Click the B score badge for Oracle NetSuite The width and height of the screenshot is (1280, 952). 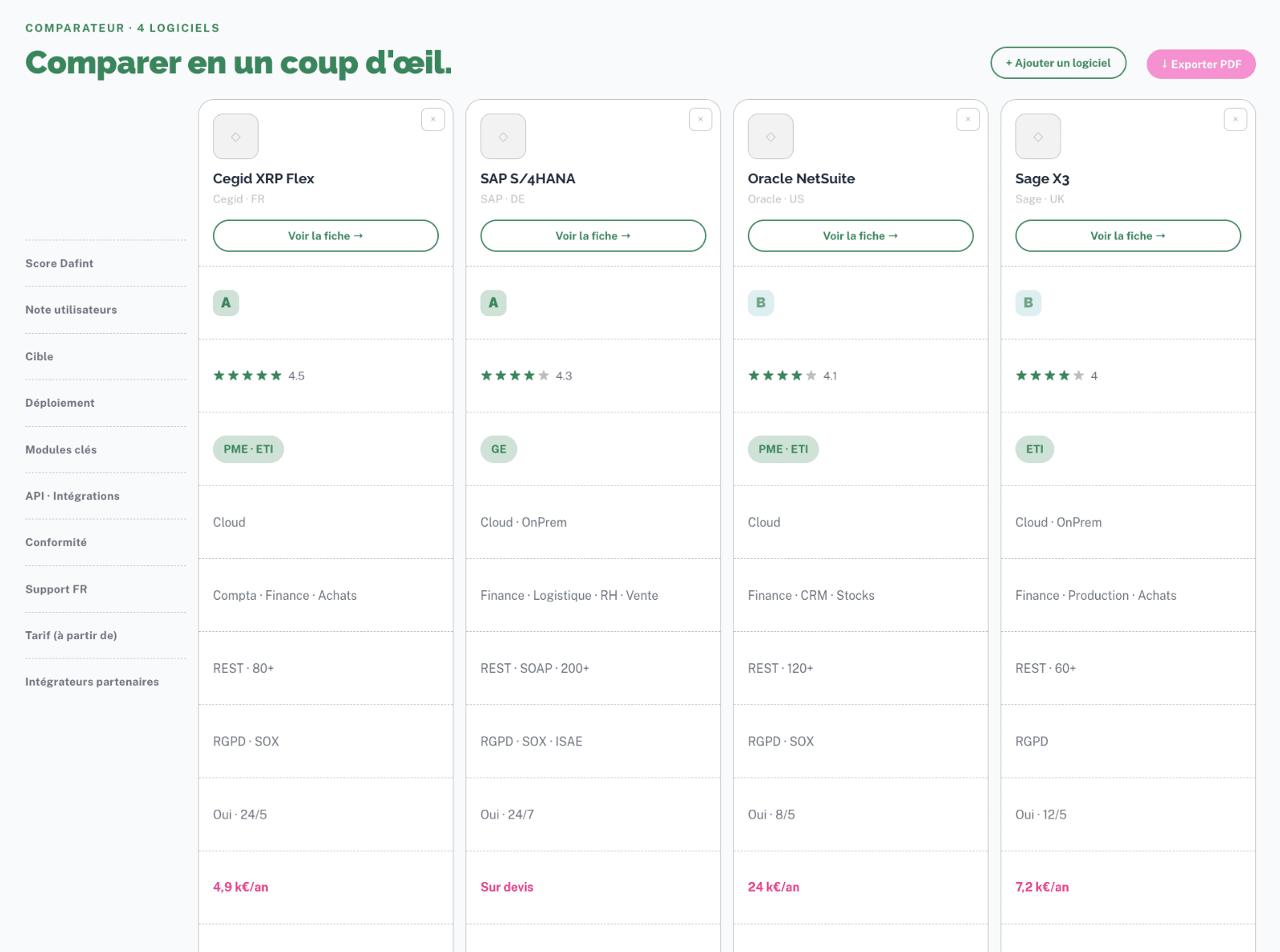[761, 303]
